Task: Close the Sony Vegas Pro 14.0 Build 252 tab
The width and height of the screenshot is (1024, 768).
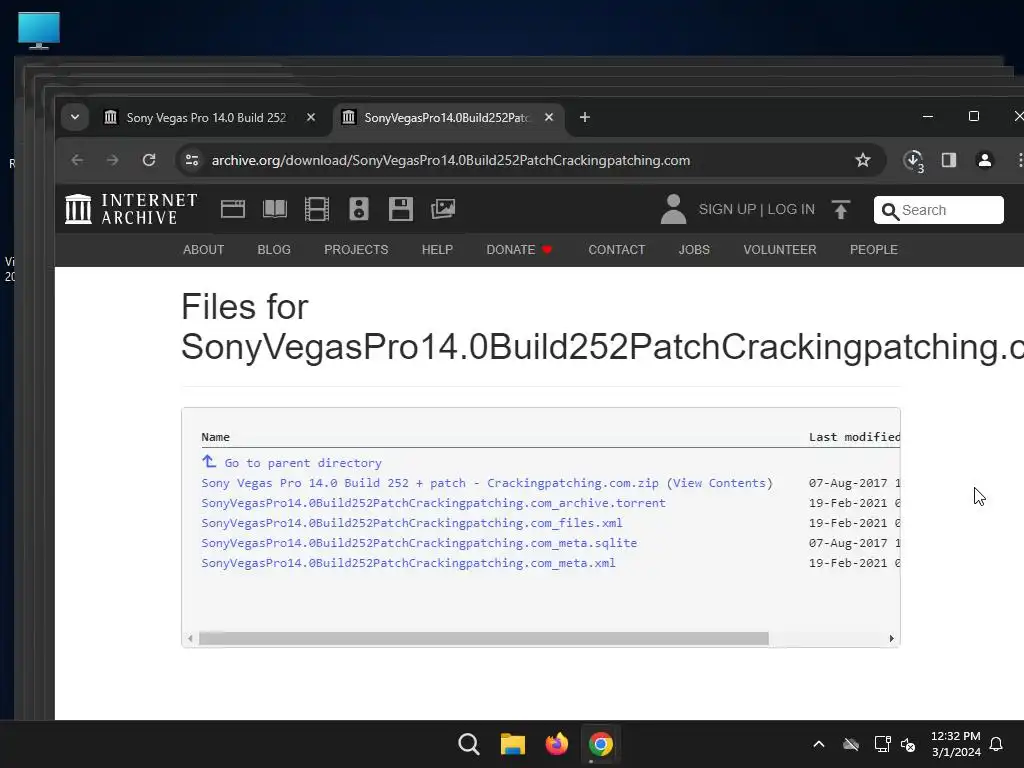Action: coord(311,118)
